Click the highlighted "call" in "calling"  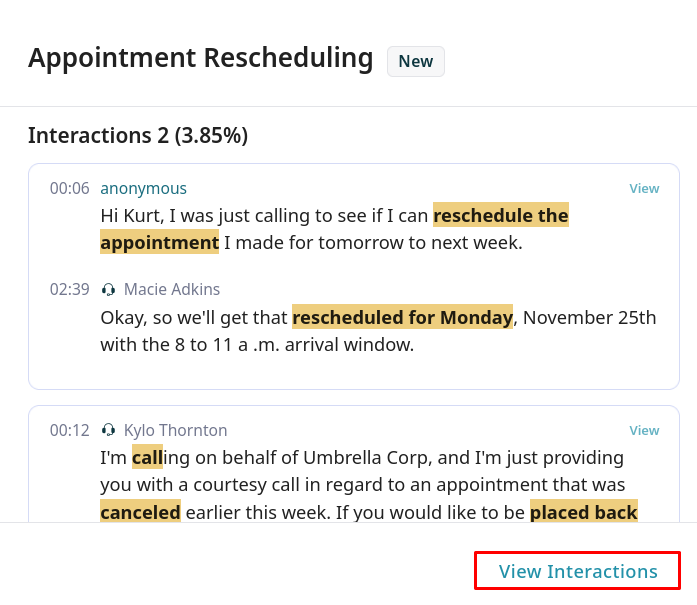click(x=147, y=457)
